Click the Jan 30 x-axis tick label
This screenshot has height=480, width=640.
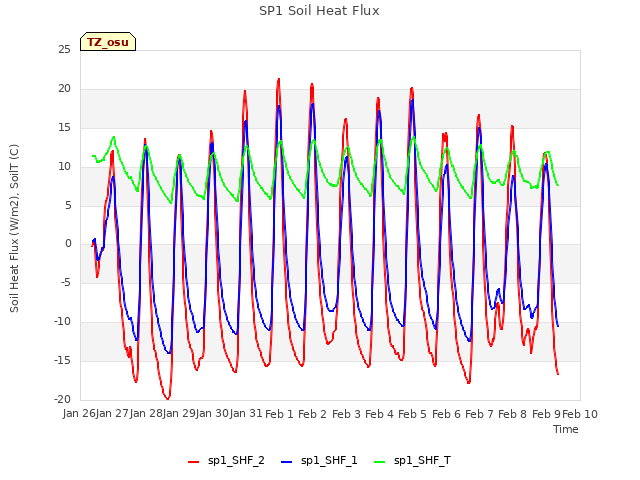click(x=213, y=414)
